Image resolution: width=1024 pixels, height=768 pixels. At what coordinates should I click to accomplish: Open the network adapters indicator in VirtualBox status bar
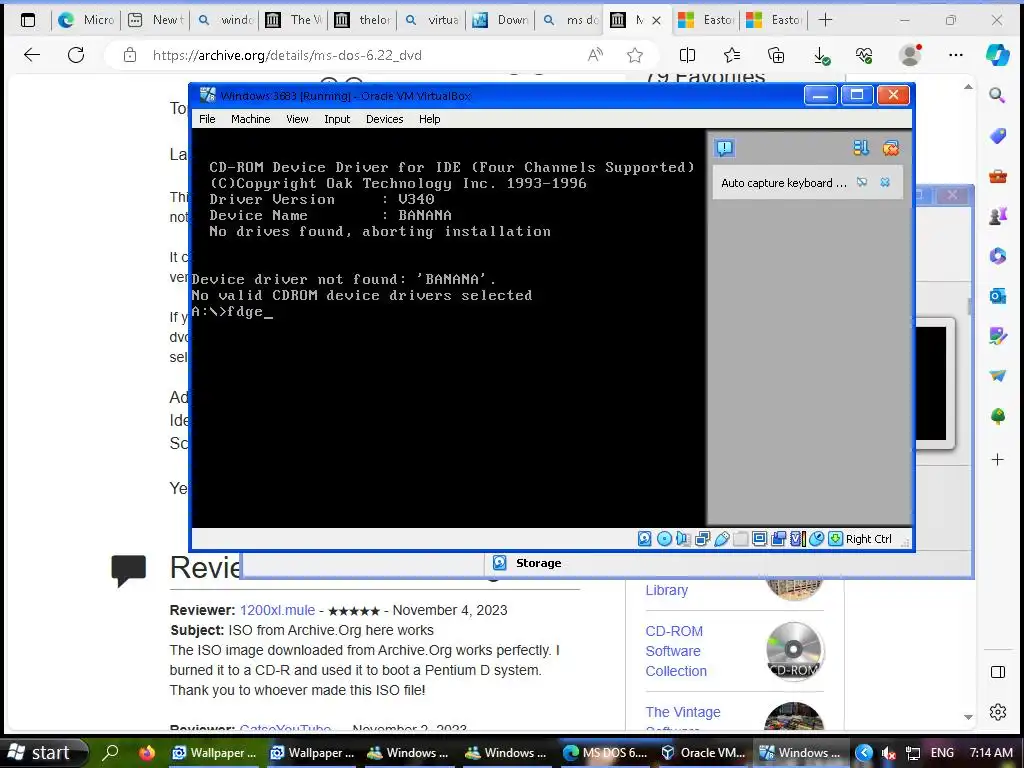tap(703, 539)
